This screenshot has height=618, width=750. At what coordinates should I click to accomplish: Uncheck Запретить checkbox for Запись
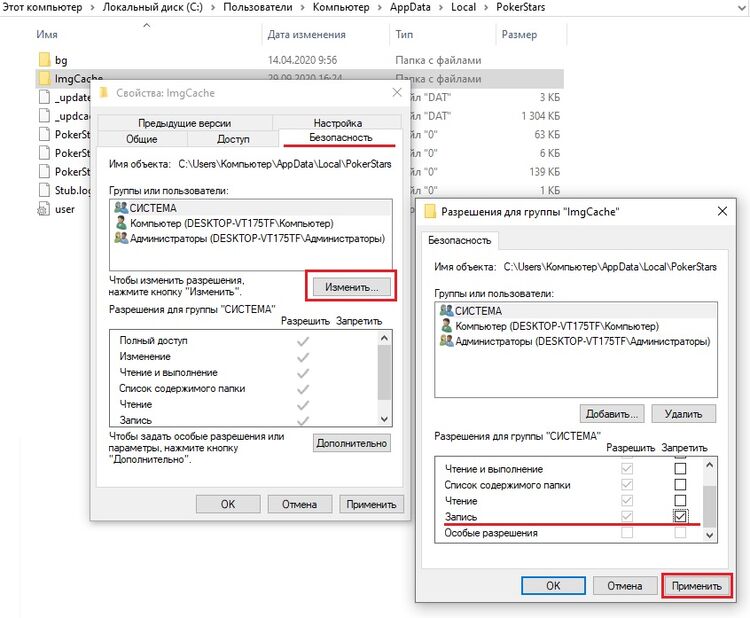681,517
